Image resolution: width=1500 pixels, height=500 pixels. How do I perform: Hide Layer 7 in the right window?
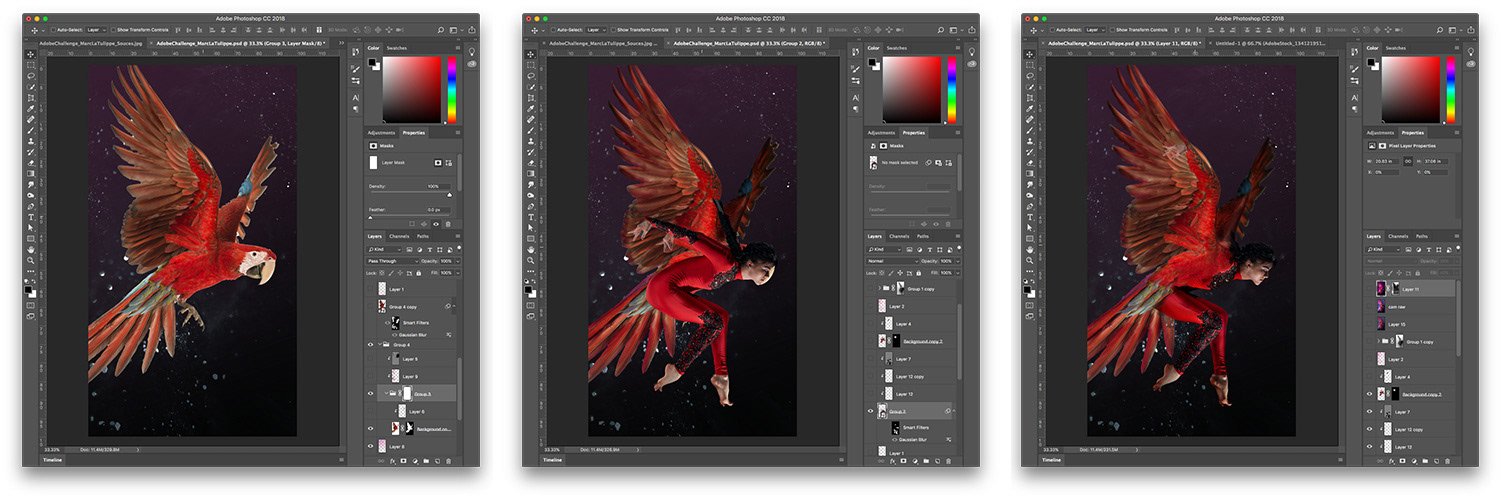tap(1370, 412)
